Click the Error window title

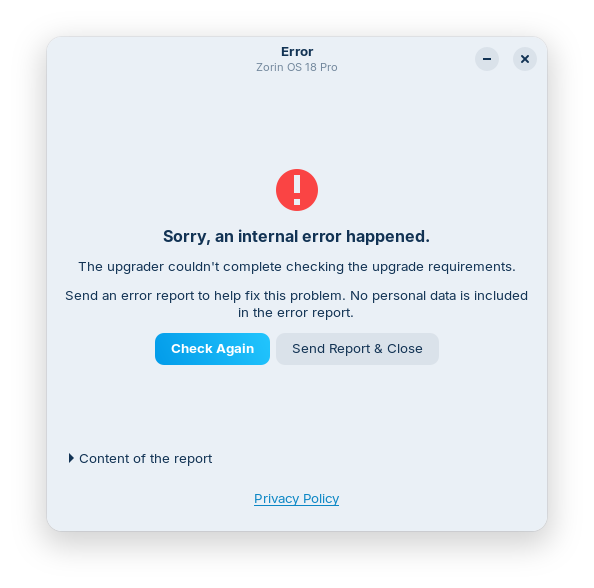pos(297,52)
